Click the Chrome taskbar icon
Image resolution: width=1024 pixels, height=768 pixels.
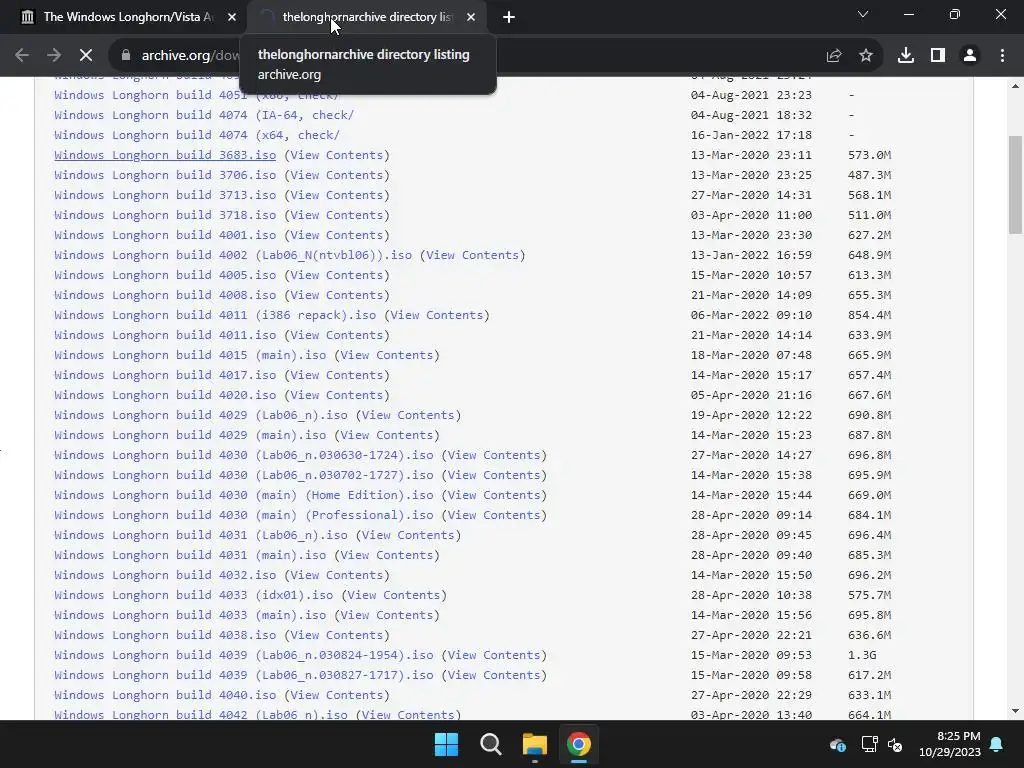coord(579,744)
